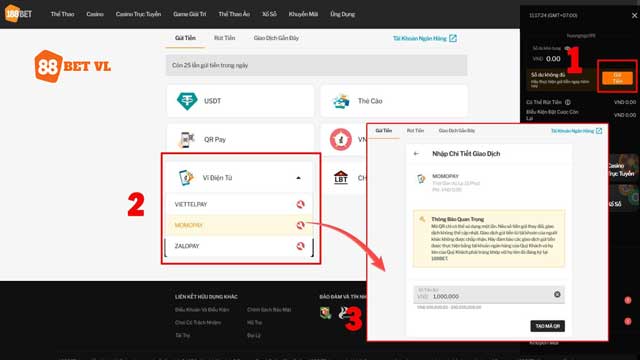Open Chính Sách Bảo Mật footer link

pyautogui.click(x=269, y=310)
